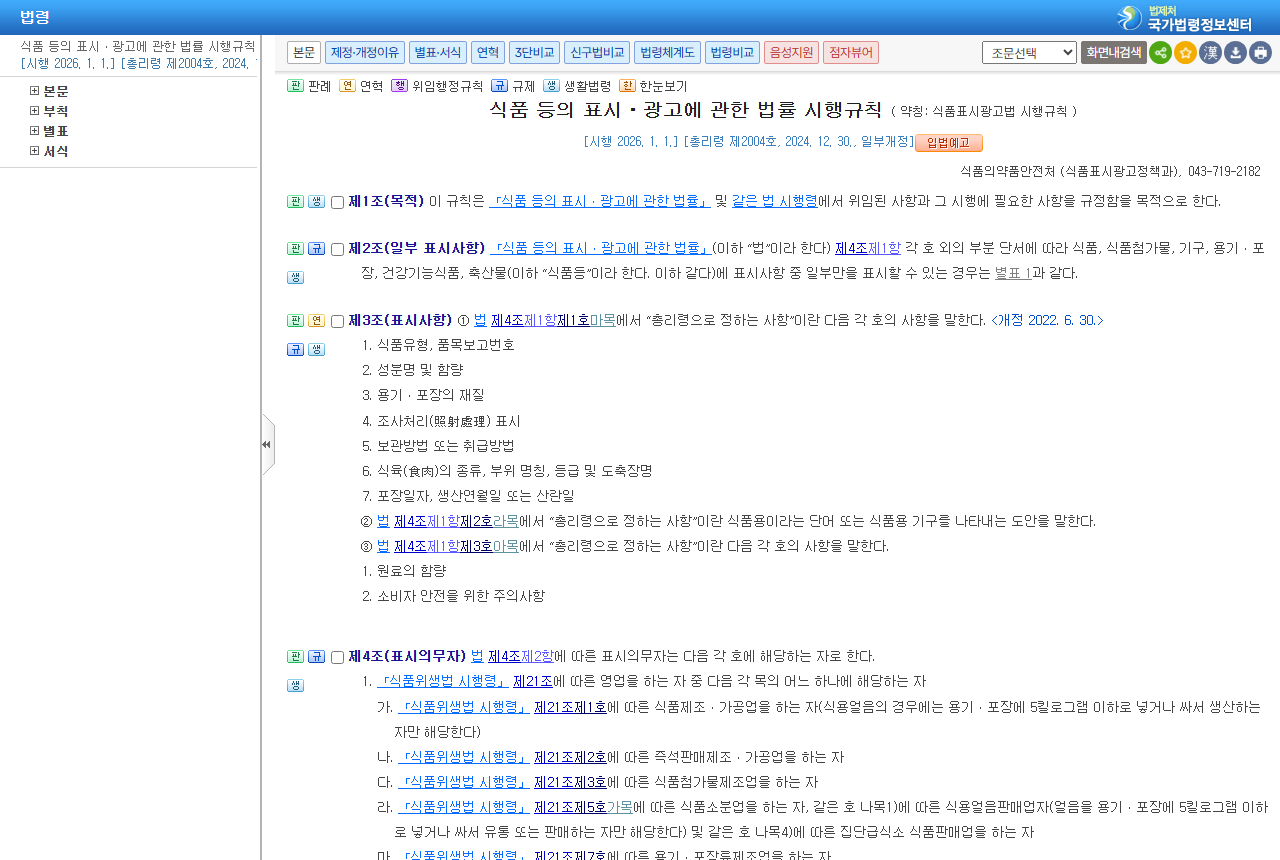Click 판례 icon next to 제4조(표시의무자)
The height and width of the screenshot is (860, 1280).
pos(295,657)
